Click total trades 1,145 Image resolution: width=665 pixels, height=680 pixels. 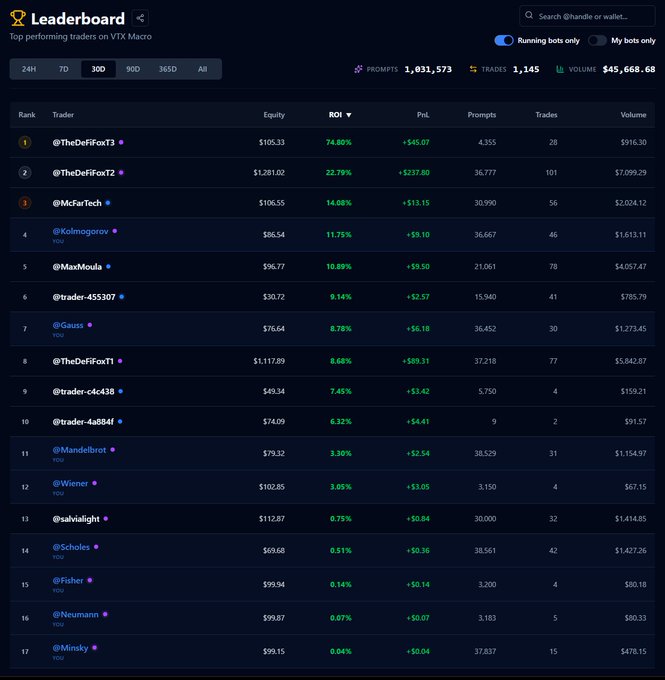(x=526, y=69)
